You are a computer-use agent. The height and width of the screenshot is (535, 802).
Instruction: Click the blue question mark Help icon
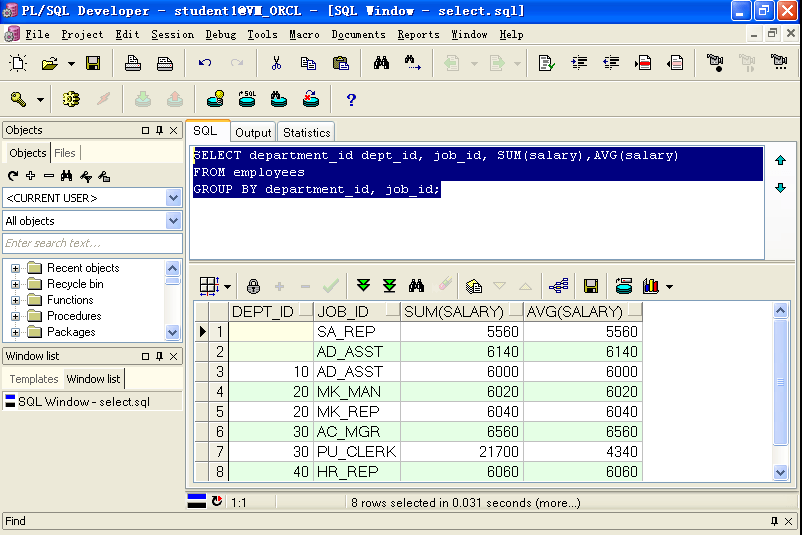point(351,99)
